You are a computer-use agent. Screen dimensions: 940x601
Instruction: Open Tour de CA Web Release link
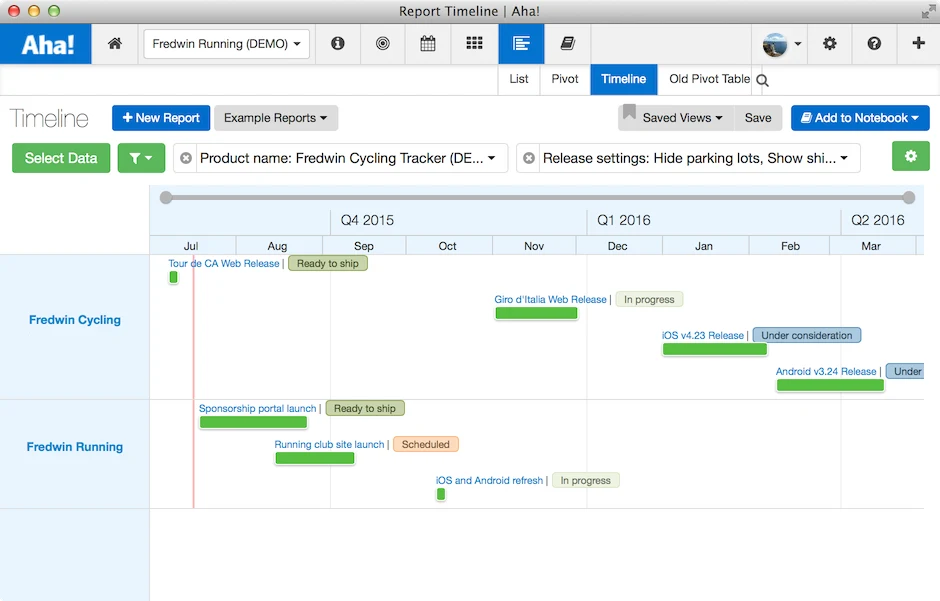(224, 264)
